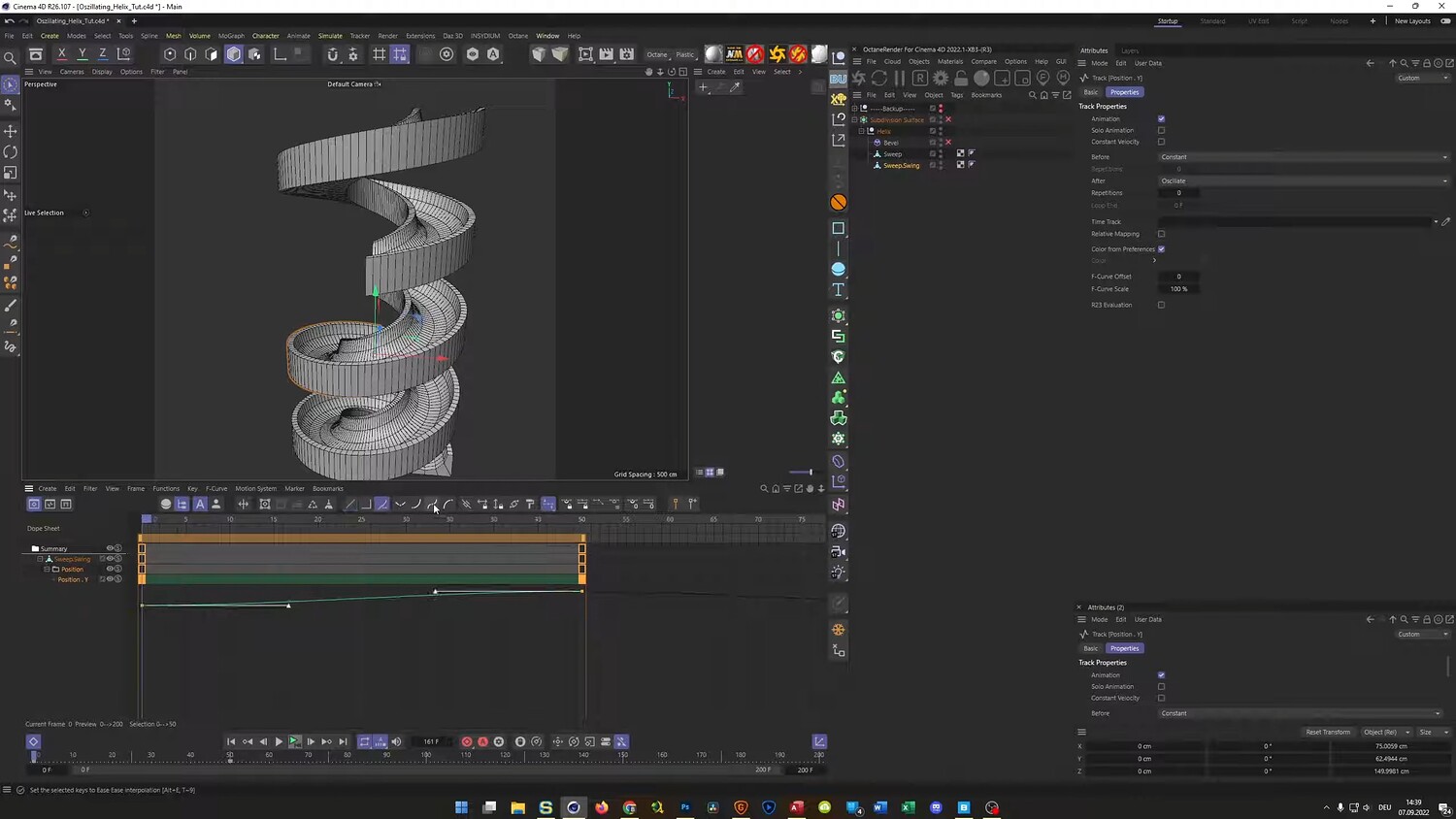Image resolution: width=1456 pixels, height=819 pixels.
Task: Expand the Backup object in Object Manager
Action: (x=855, y=109)
